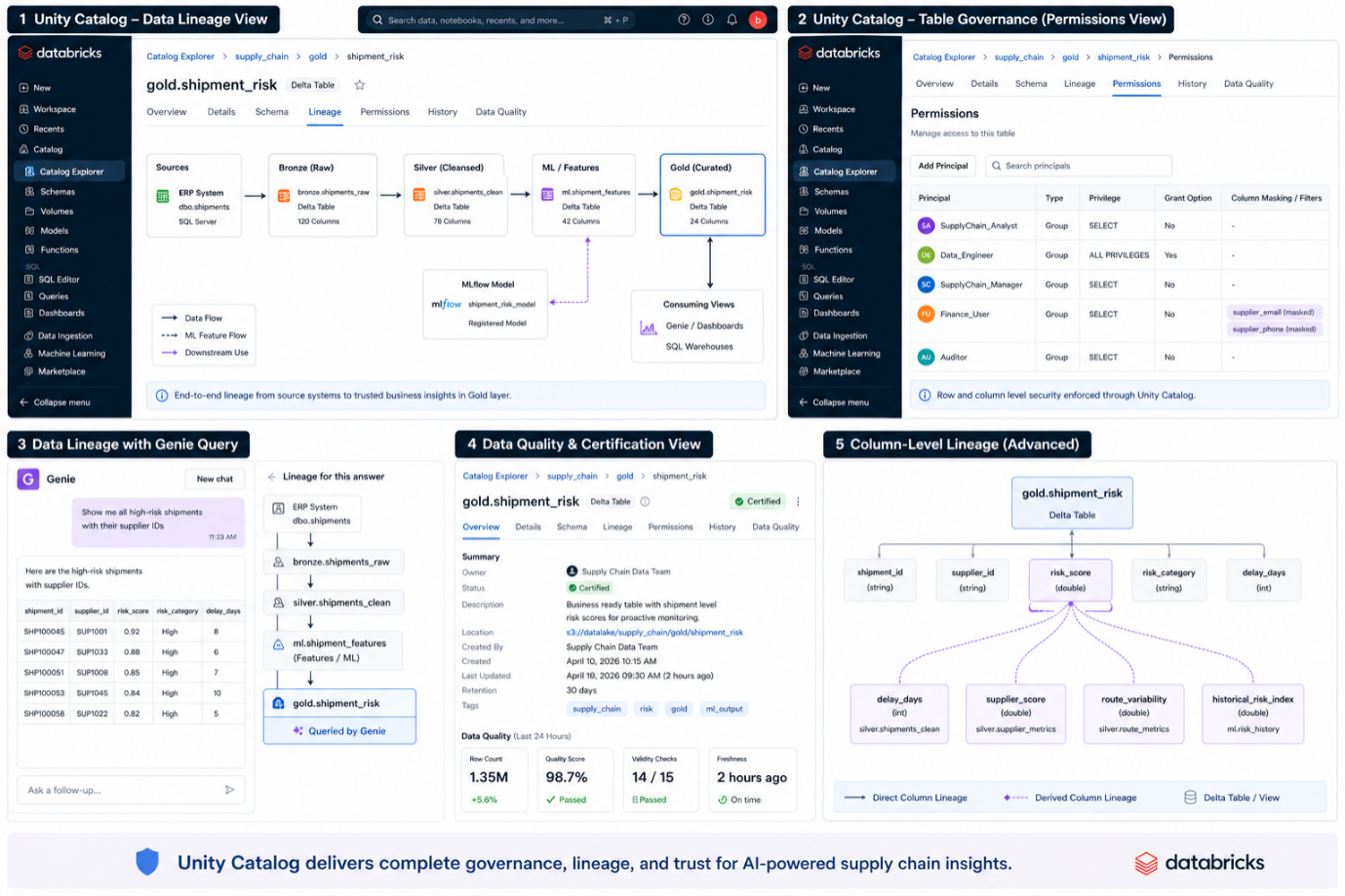Click the Queried by Genie link

pos(339,731)
